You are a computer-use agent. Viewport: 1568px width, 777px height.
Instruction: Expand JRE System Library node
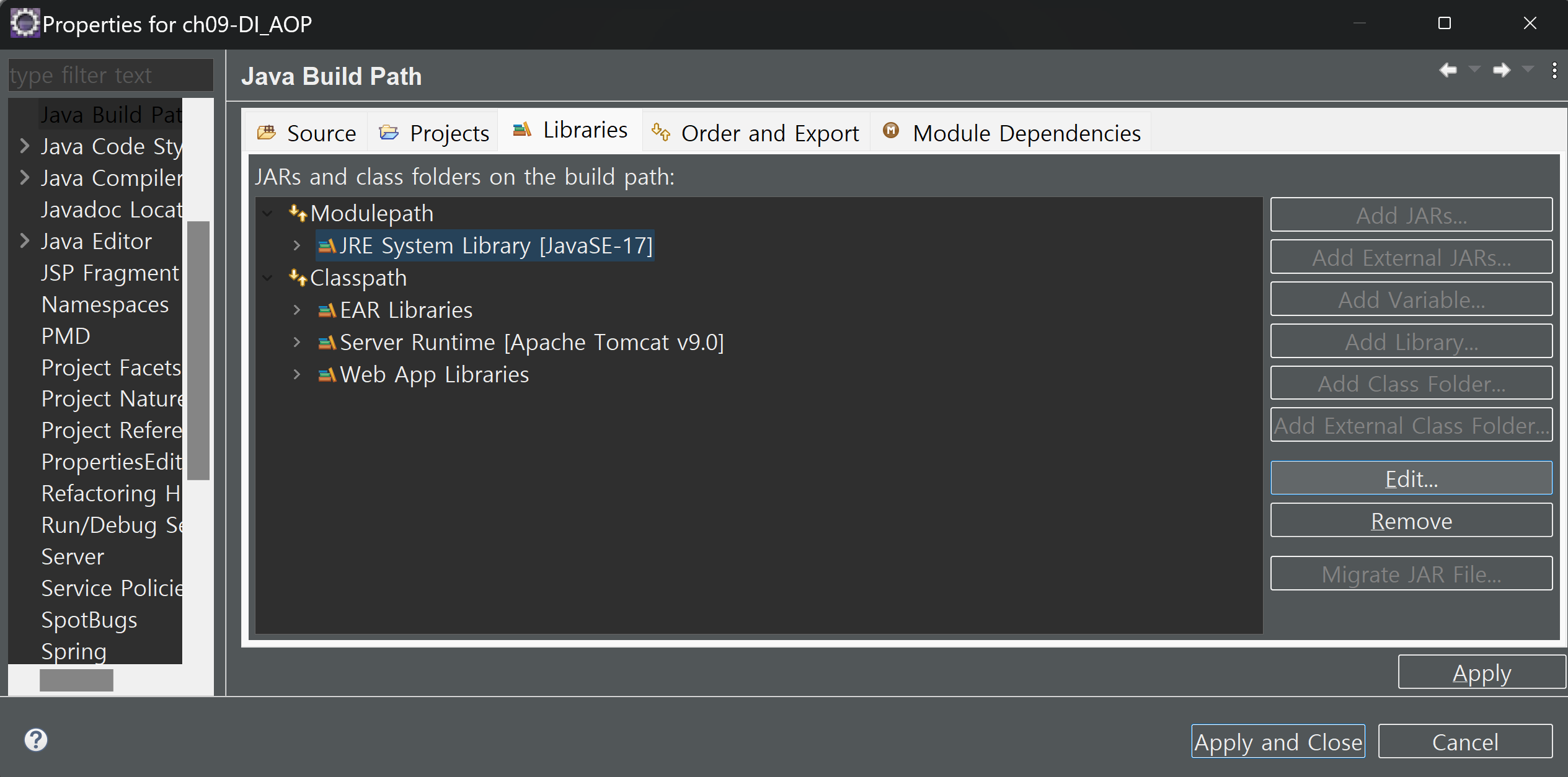pos(297,246)
